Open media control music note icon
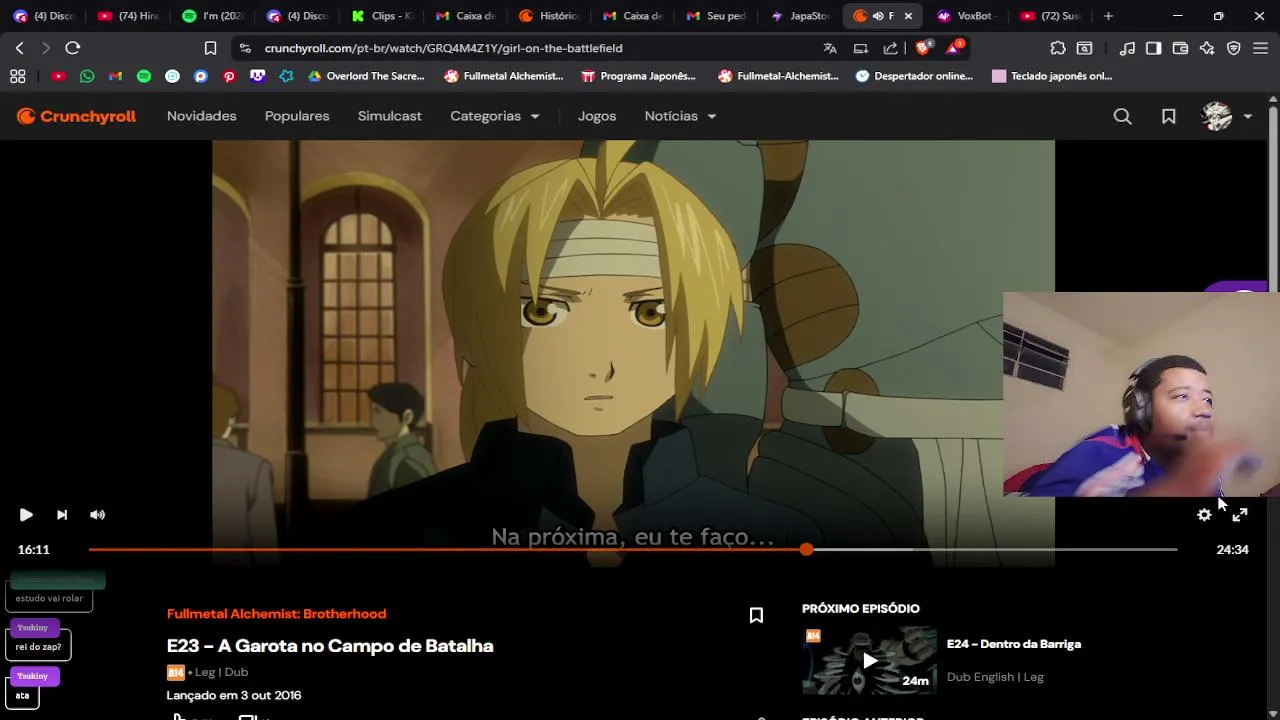 coord(1127,48)
